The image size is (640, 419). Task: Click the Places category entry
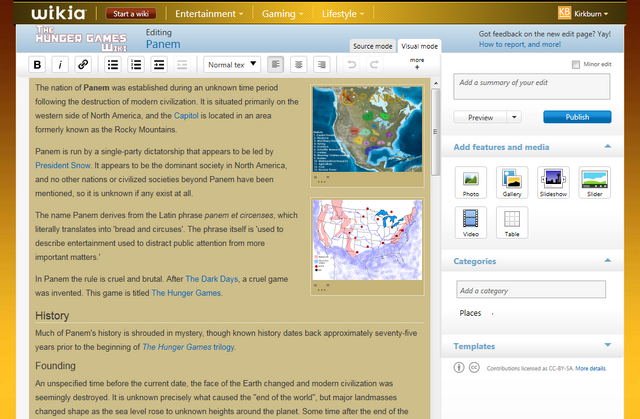pyautogui.click(x=470, y=313)
